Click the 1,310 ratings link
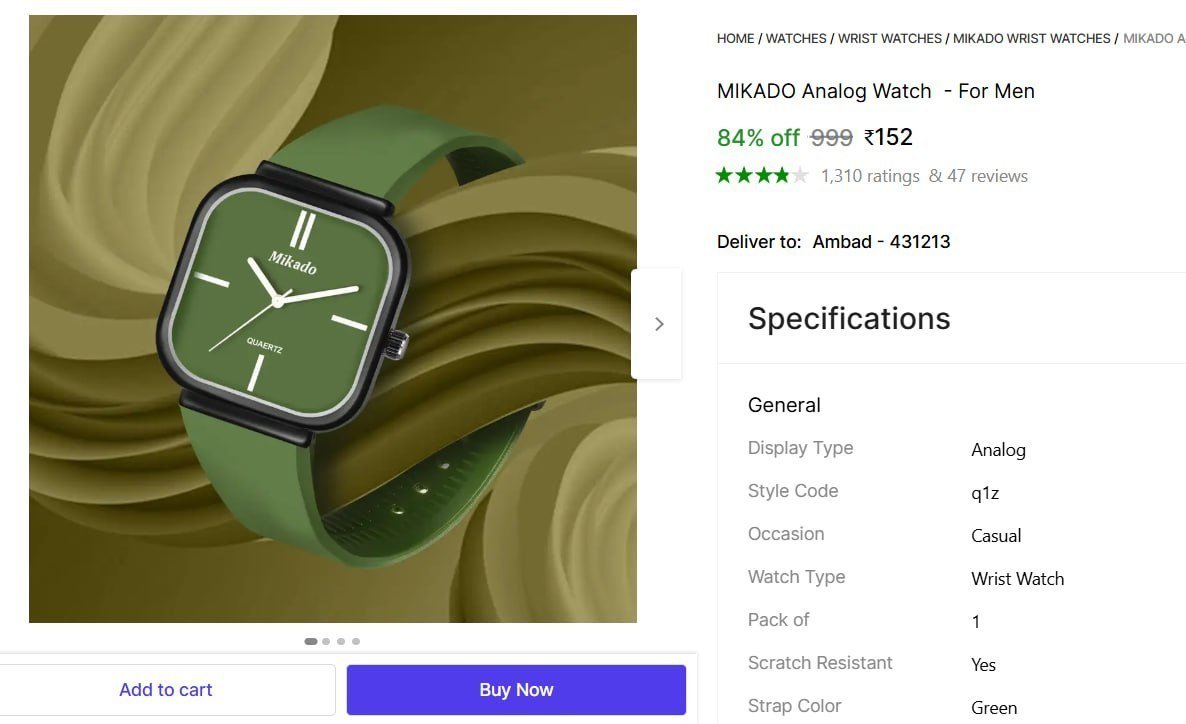This screenshot has width=1186, height=724. [869, 175]
